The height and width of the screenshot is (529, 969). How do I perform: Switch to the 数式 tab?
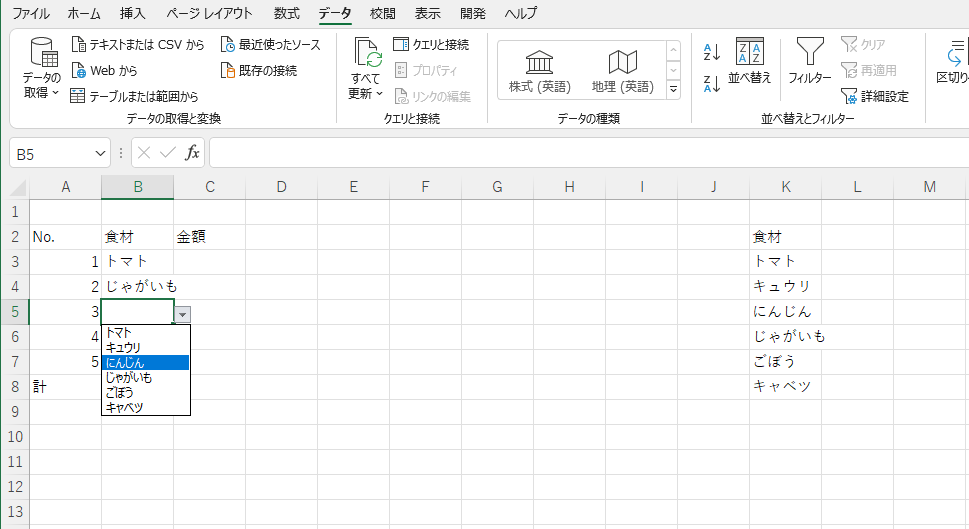(x=286, y=13)
